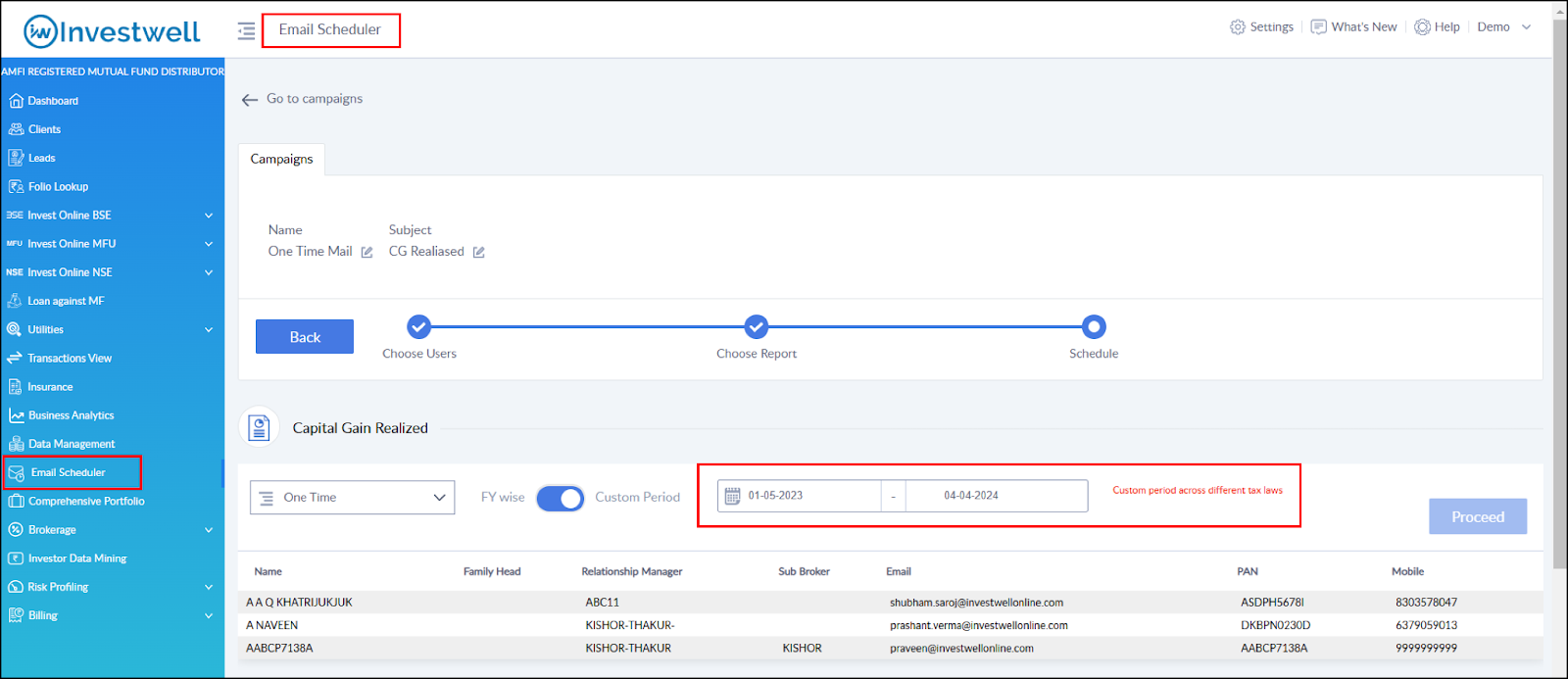Go to Dashboard in sidebar
Viewport: 1568px width, 679px height.
(x=53, y=101)
